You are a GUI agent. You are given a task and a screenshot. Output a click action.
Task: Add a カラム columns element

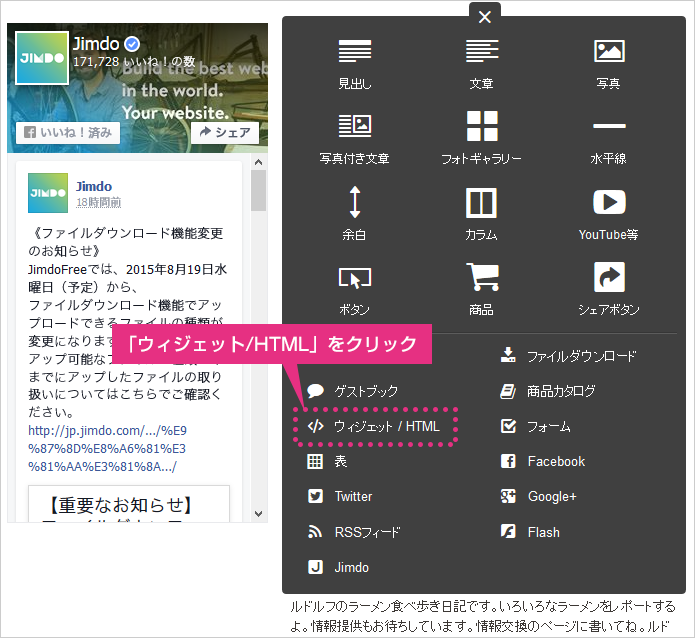pyautogui.click(x=481, y=203)
